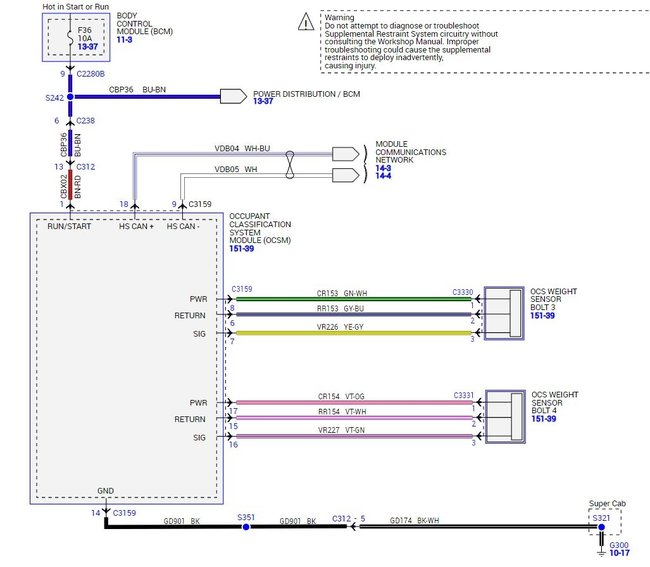Select the 'CBX02 BN-RD' vertical wire label
Viewport: 650px width, 567px height.
coord(70,187)
